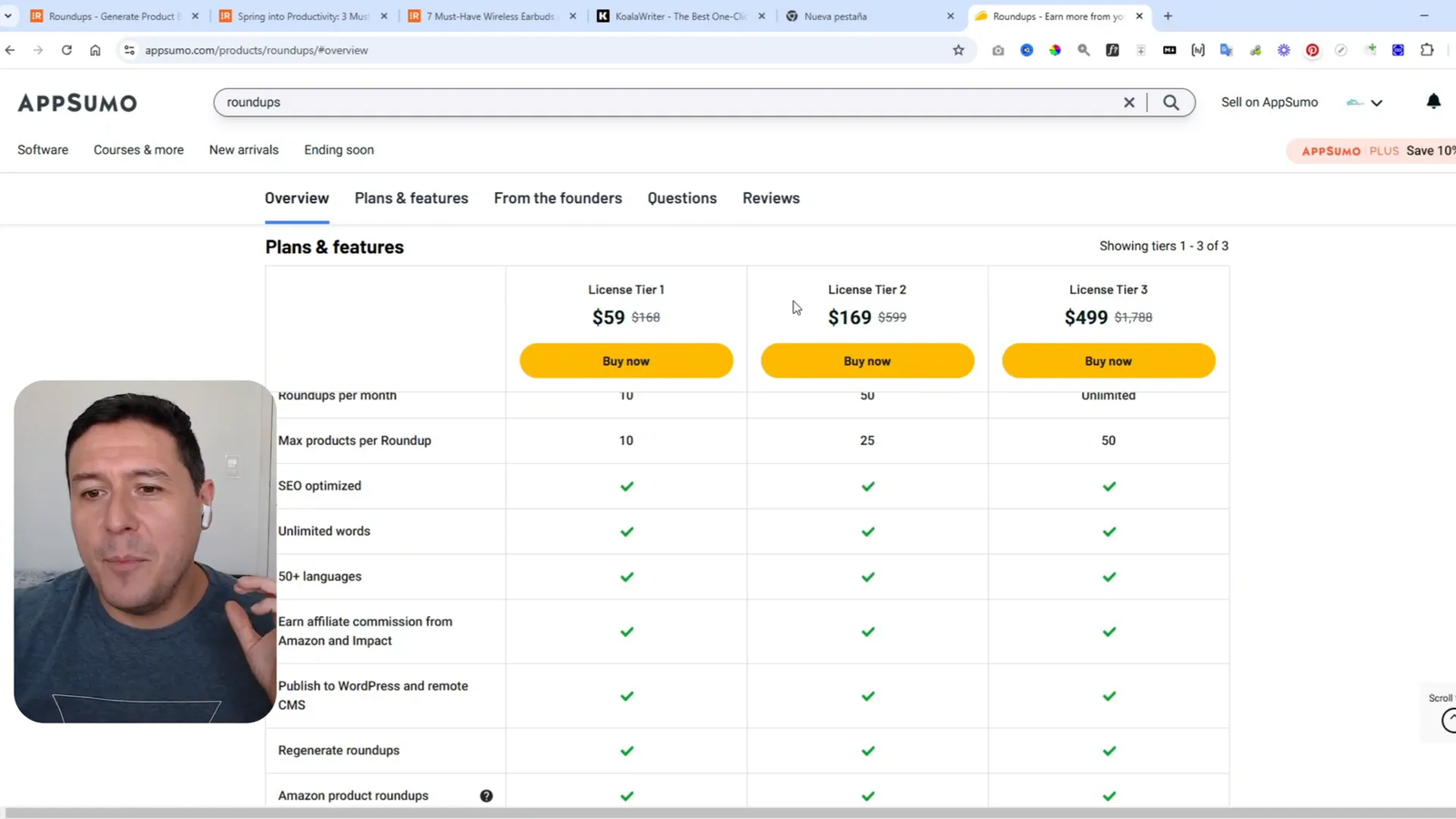Clear the search field with the X icon
Image resolution: width=1456 pixels, height=819 pixels.
pos(1128,103)
